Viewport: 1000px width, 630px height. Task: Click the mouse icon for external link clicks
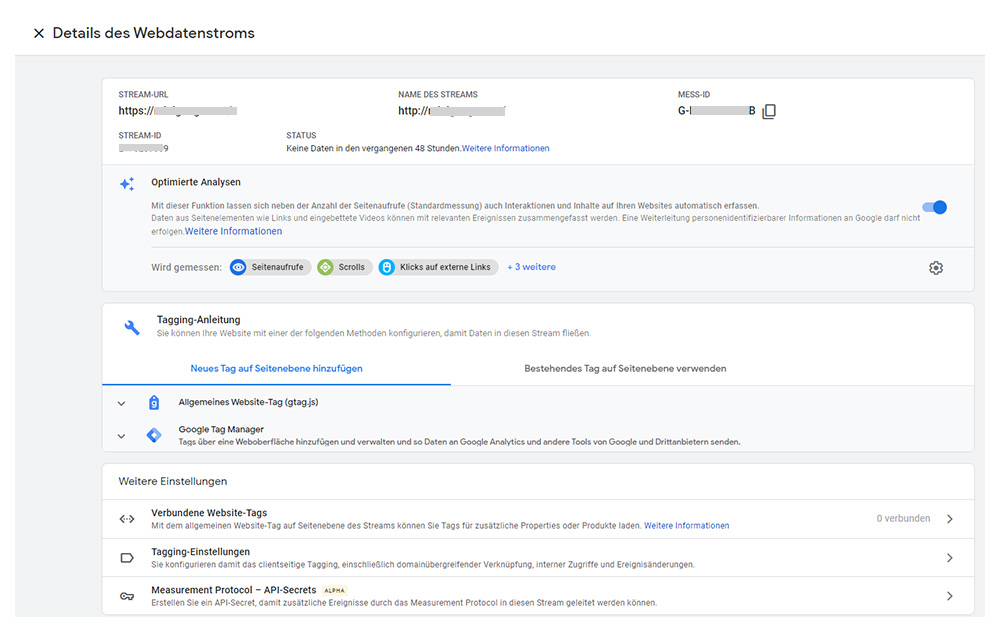click(x=386, y=267)
